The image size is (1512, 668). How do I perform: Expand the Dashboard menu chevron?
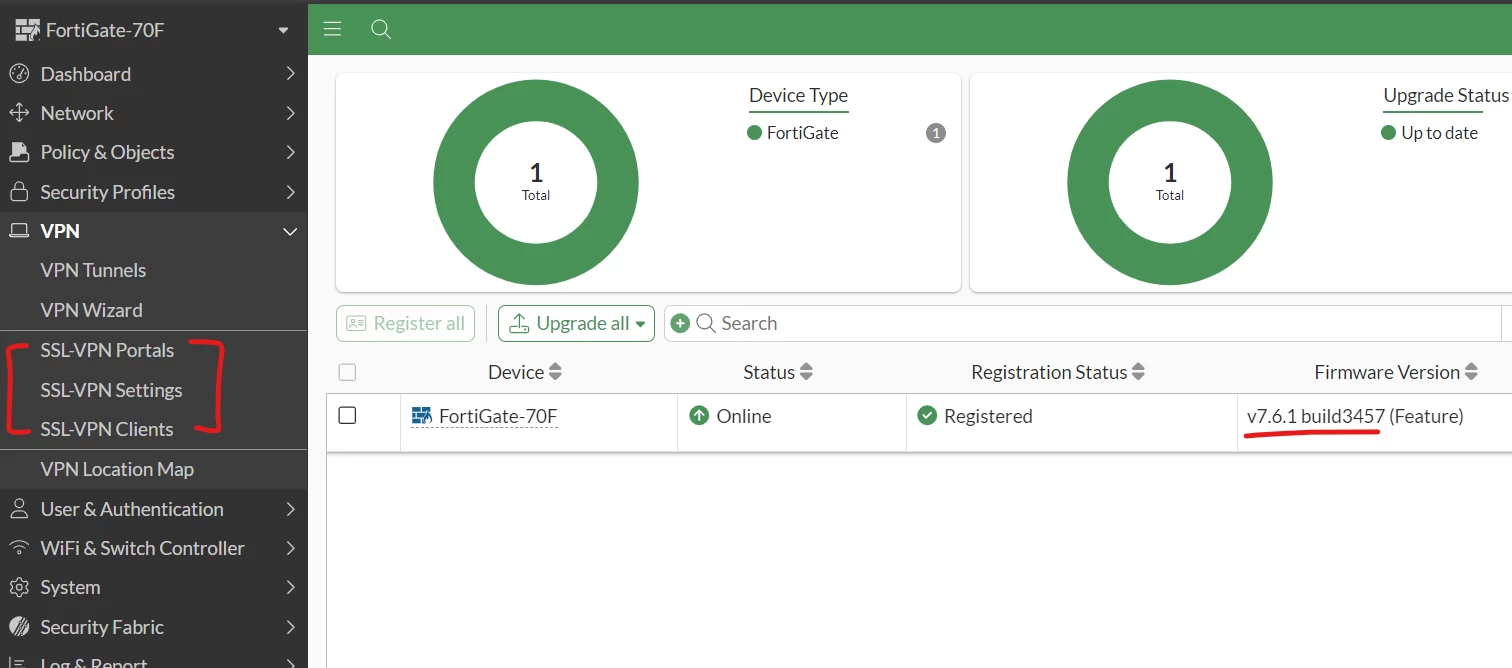pyautogui.click(x=290, y=74)
